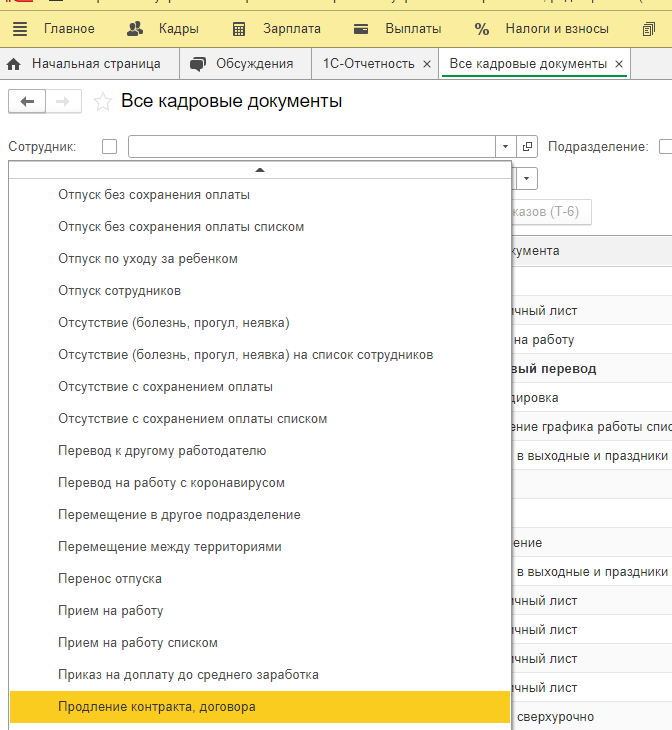The height and width of the screenshot is (730, 672).
Task: Close the 1С-Отчетность tab
Action: pos(427,64)
